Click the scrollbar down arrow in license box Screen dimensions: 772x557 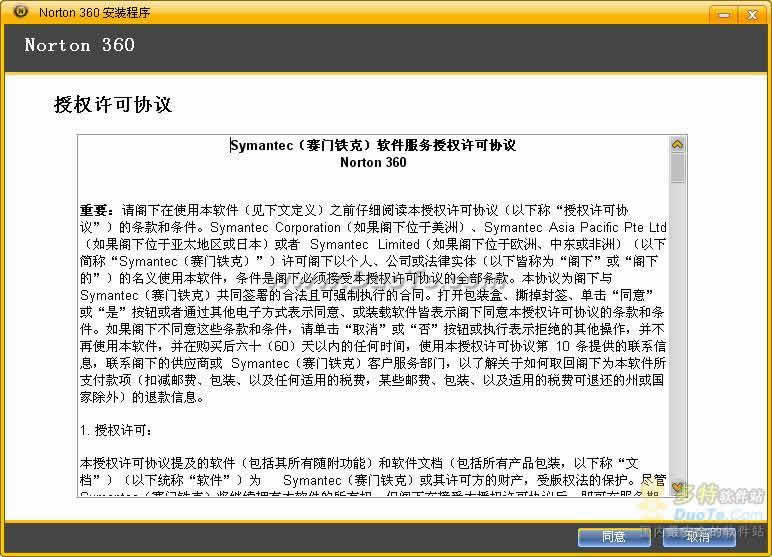point(677,488)
